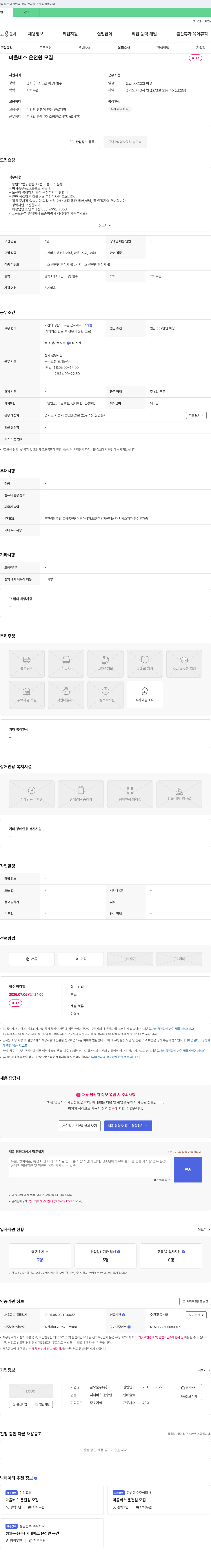The height and width of the screenshot is (1568, 211).
Task: Open the 출산휴가·육아휴직 menu
Action: pyautogui.click(x=192, y=34)
